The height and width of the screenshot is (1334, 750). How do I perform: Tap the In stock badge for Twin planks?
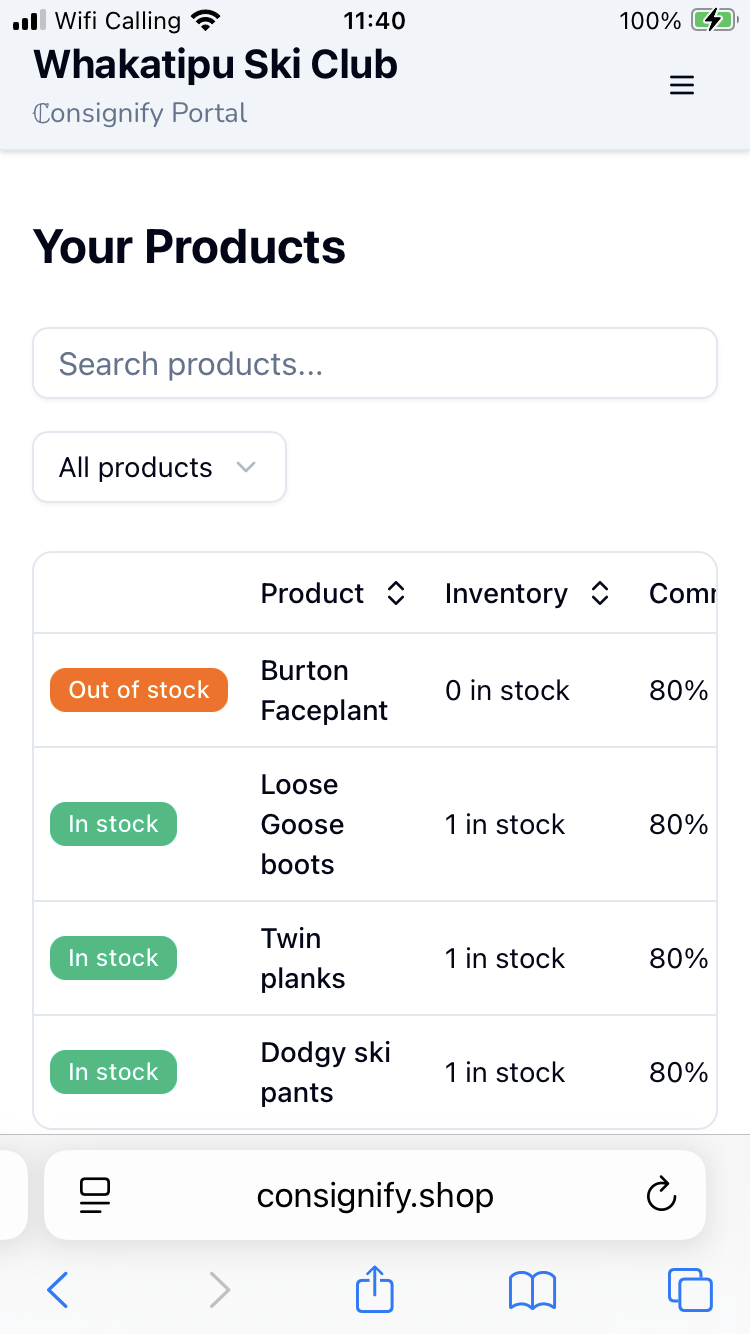coord(113,958)
